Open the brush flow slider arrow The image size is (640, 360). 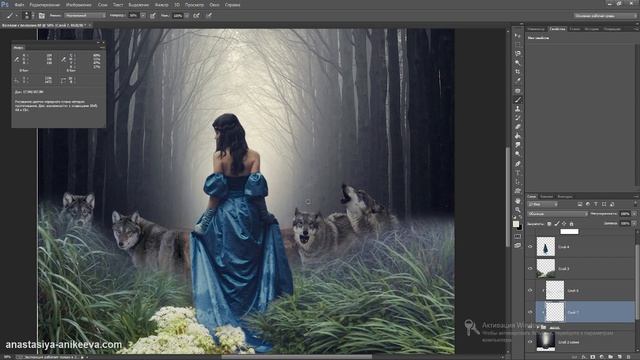click(x=187, y=16)
